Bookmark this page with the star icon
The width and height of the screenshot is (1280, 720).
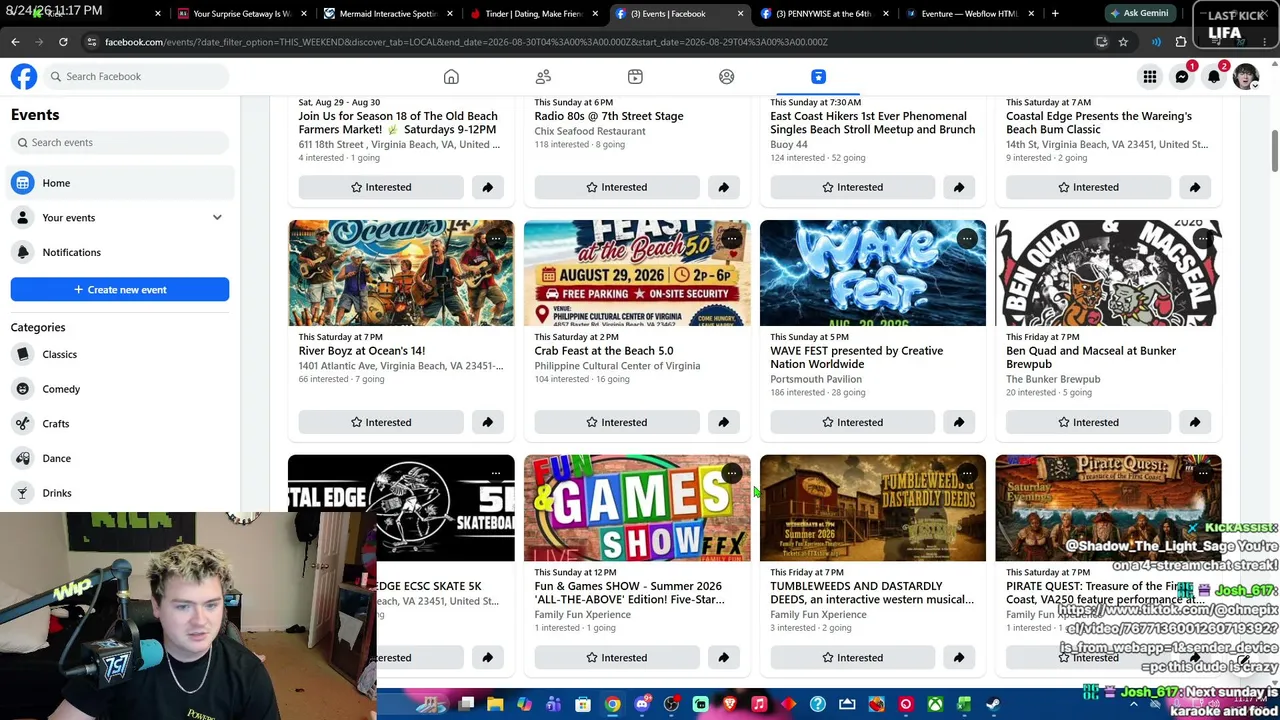coord(1123,42)
